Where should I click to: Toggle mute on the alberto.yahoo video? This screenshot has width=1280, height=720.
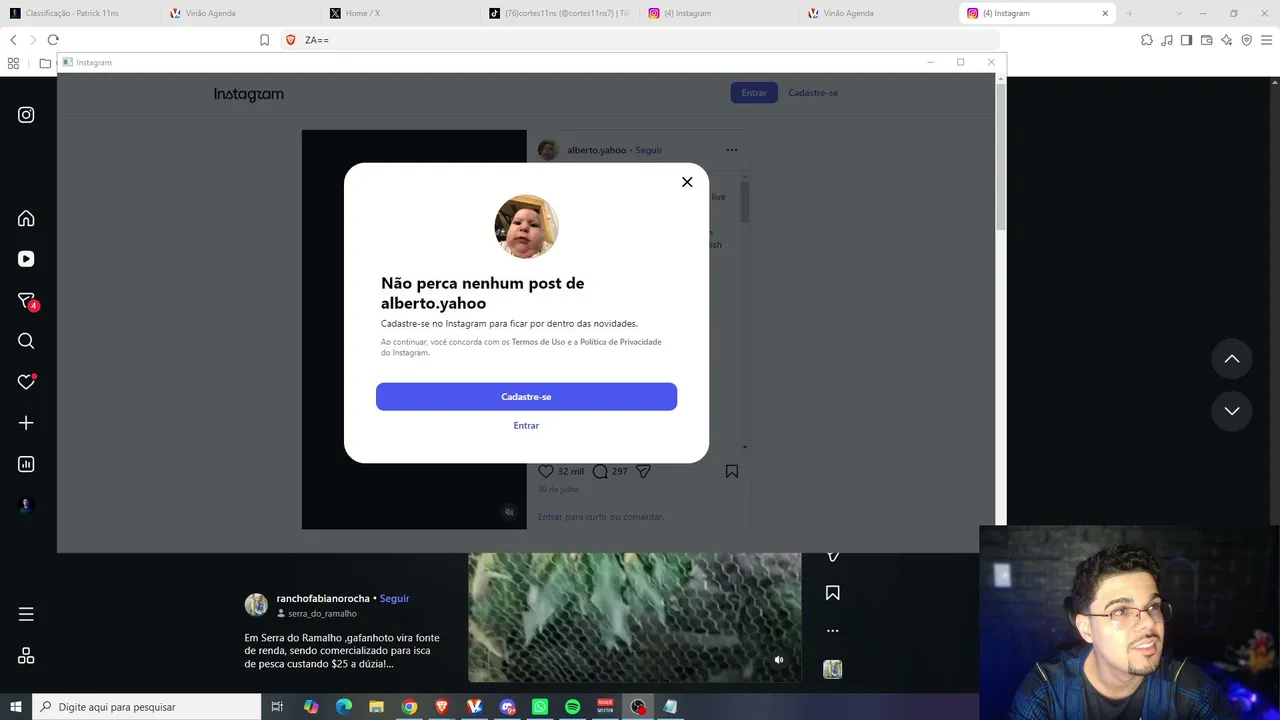pyautogui.click(x=509, y=512)
